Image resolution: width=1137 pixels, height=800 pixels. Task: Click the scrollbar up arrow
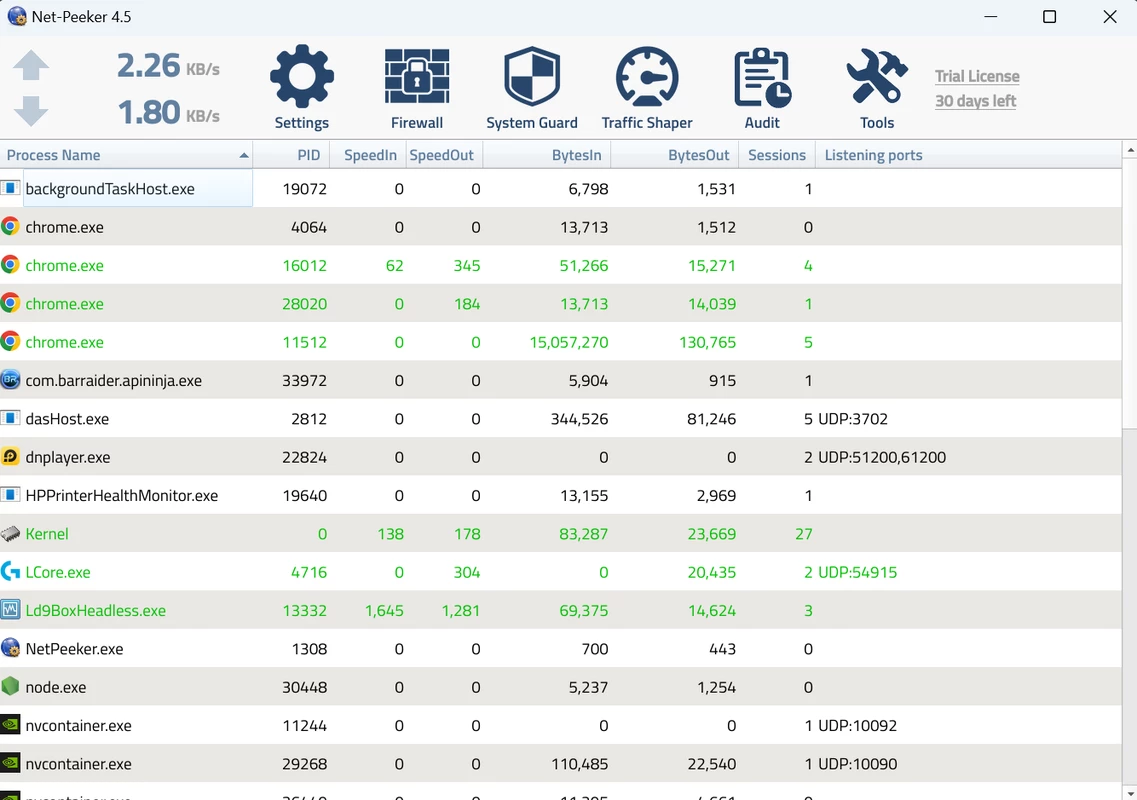click(1130, 150)
